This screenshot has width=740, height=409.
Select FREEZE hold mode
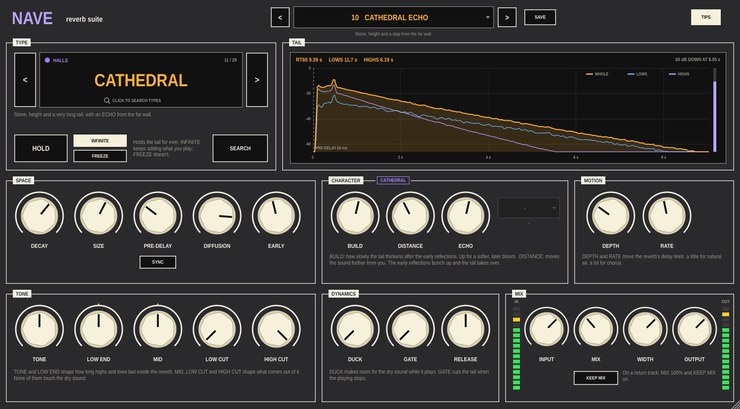100,156
